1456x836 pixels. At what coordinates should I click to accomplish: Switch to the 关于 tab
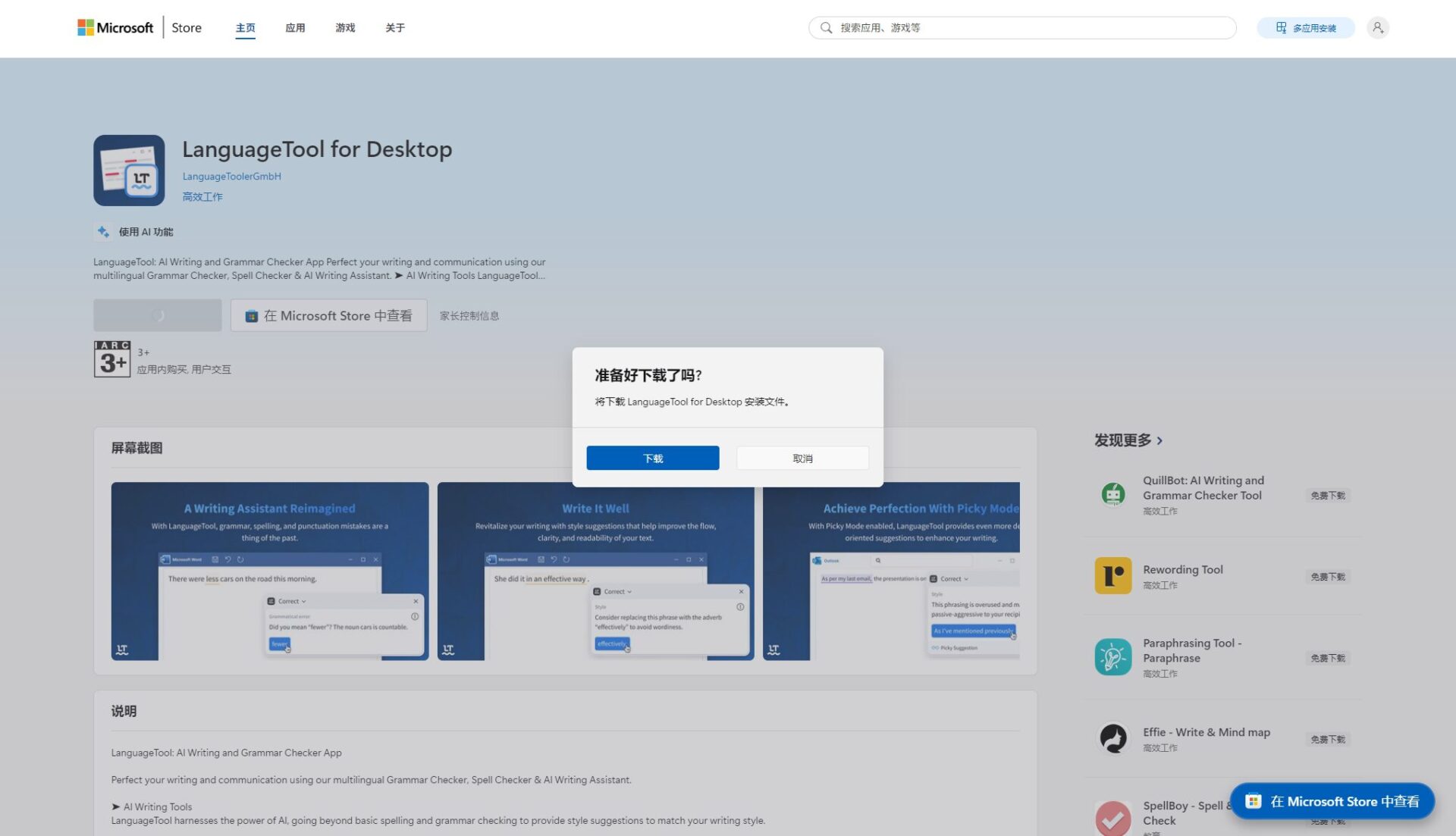pos(395,28)
